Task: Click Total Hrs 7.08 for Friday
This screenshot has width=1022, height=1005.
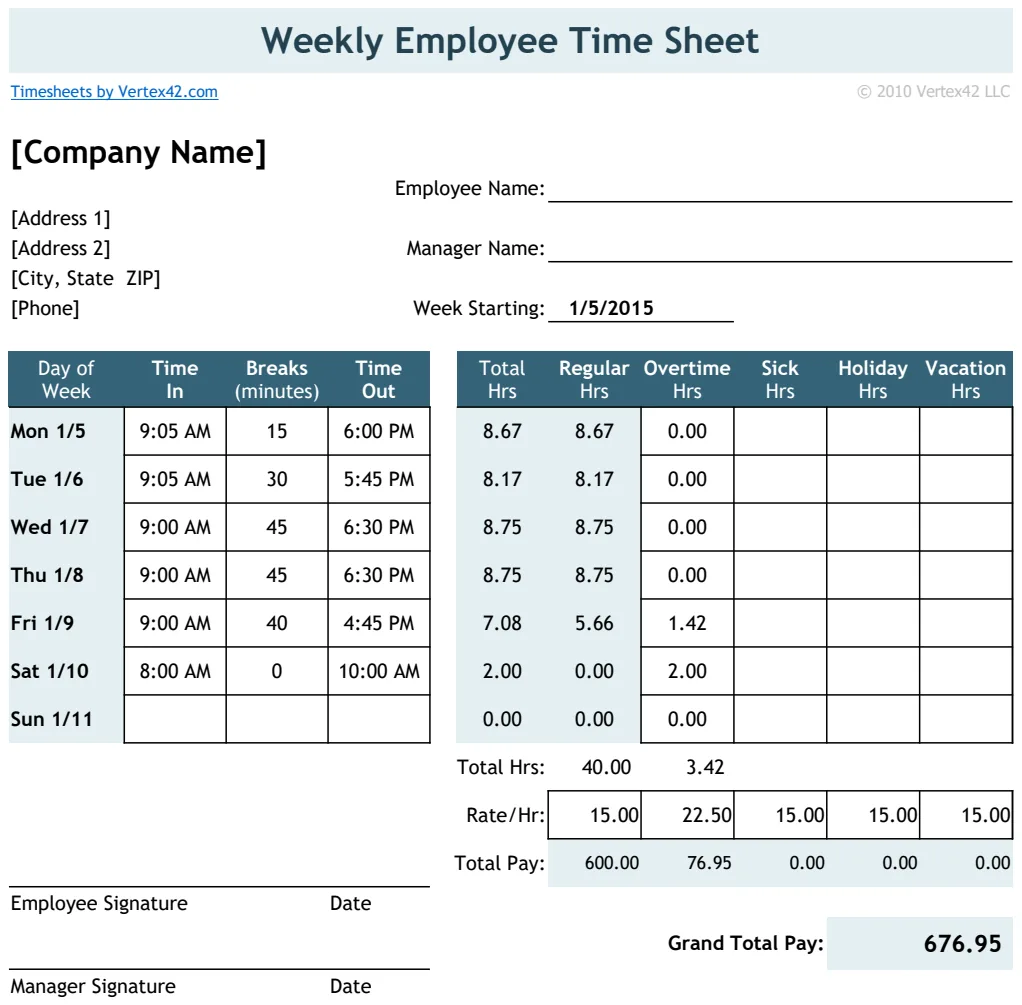Action: pos(502,623)
